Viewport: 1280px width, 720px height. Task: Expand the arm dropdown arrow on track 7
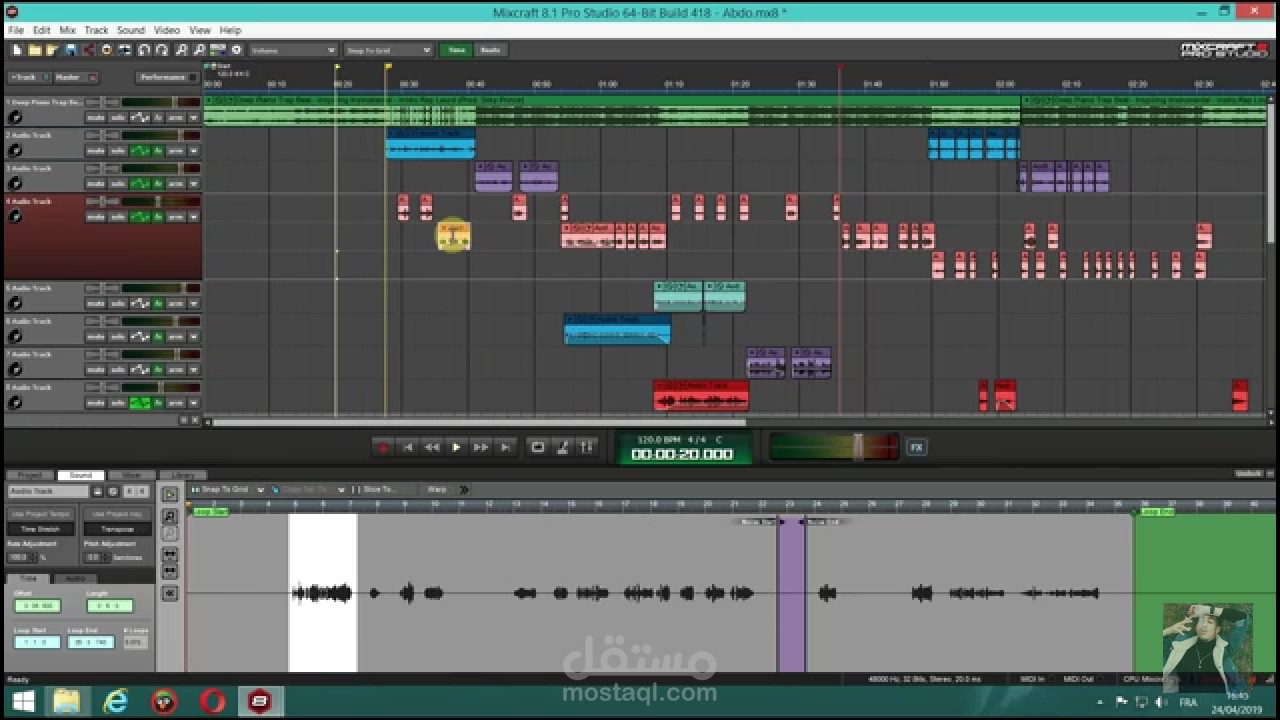pyautogui.click(x=193, y=370)
